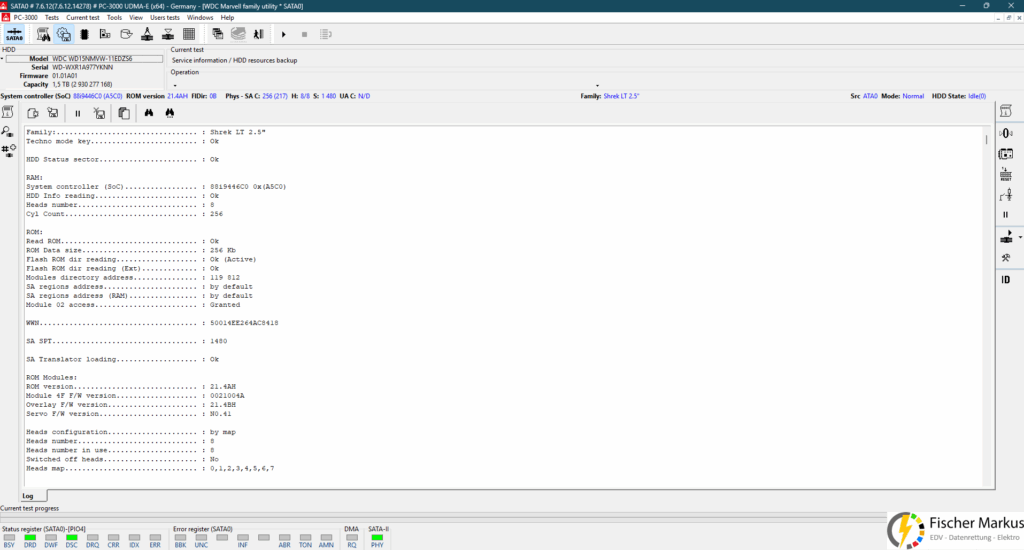
Task: Click the hash settings icon on left sidebar
Action: (8, 151)
